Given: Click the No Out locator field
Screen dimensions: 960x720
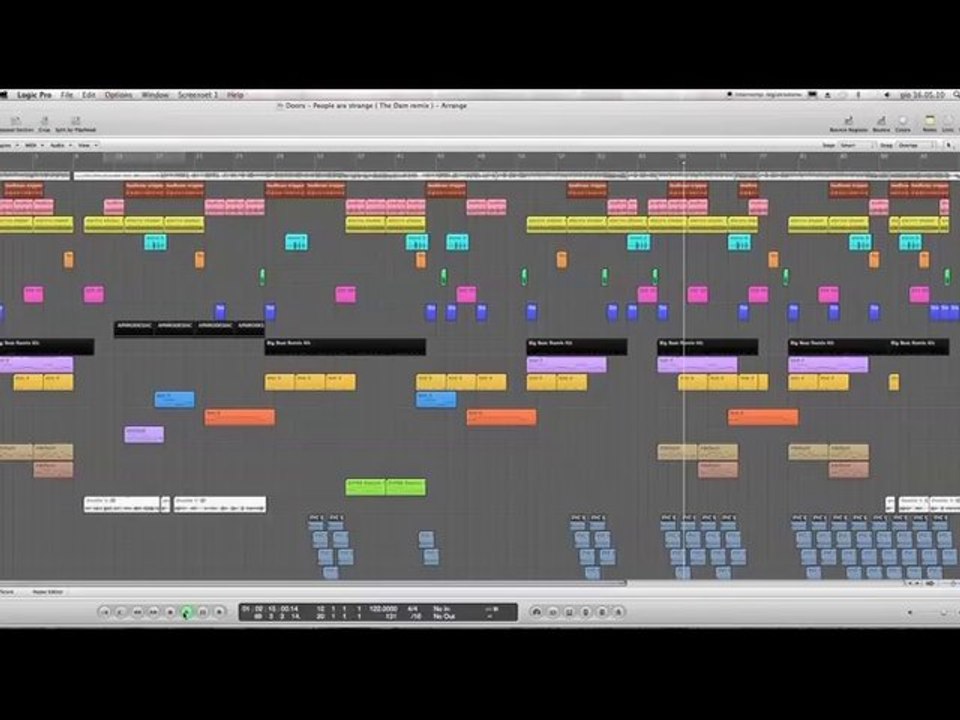Looking at the screenshot, I should tap(444, 616).
